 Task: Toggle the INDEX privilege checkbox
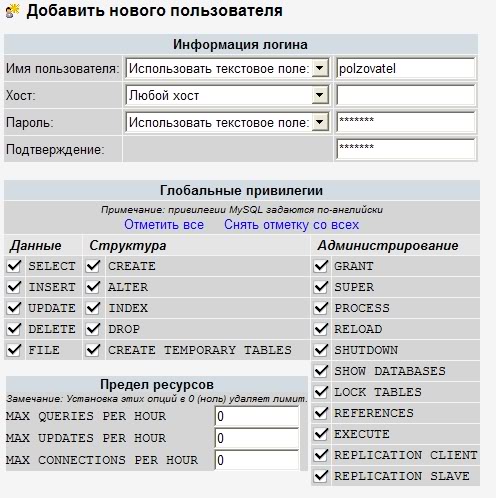pos(93,308)
